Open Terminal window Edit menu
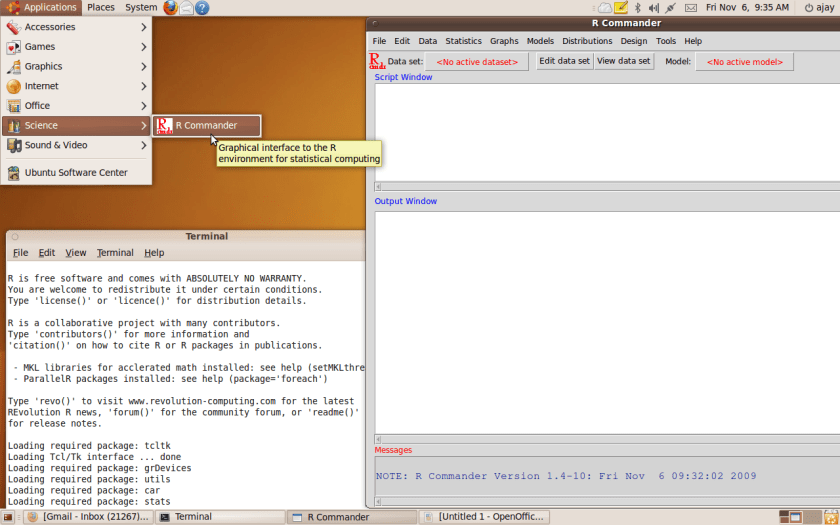Screen dimensions: 840x525 click(47, 253)
